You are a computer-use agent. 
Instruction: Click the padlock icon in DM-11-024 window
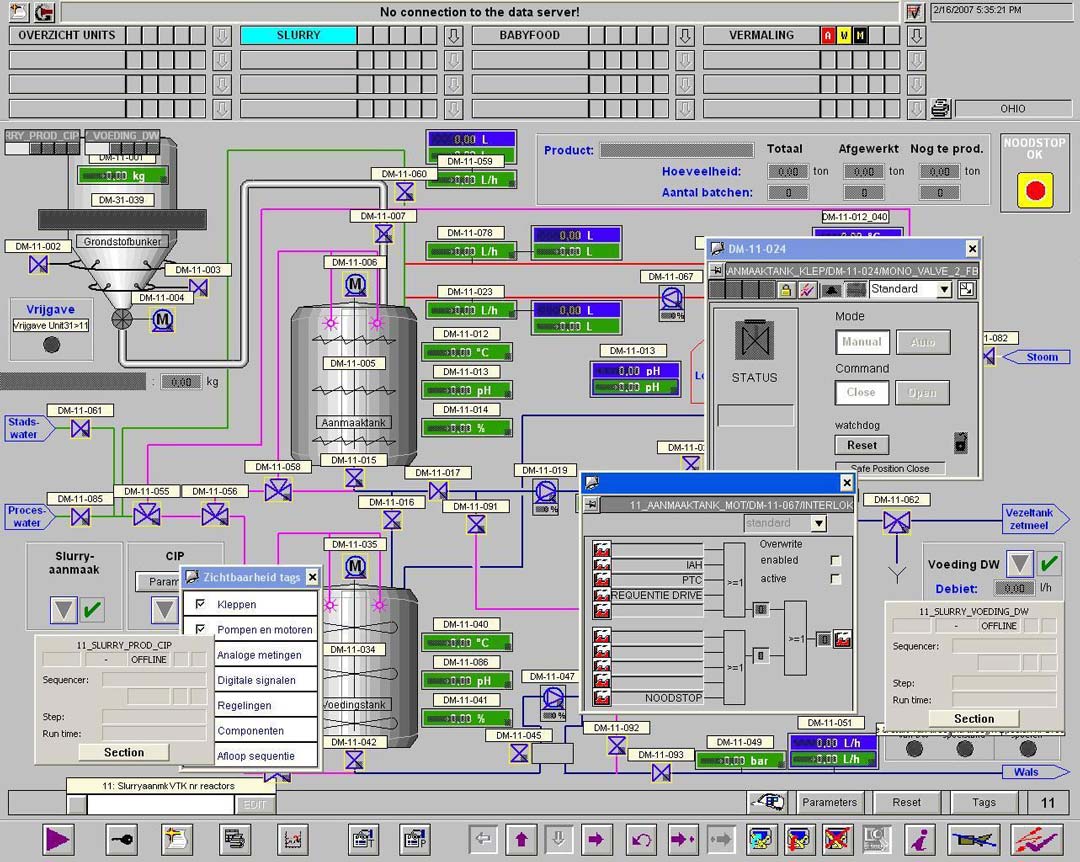(x=786, y=290)
